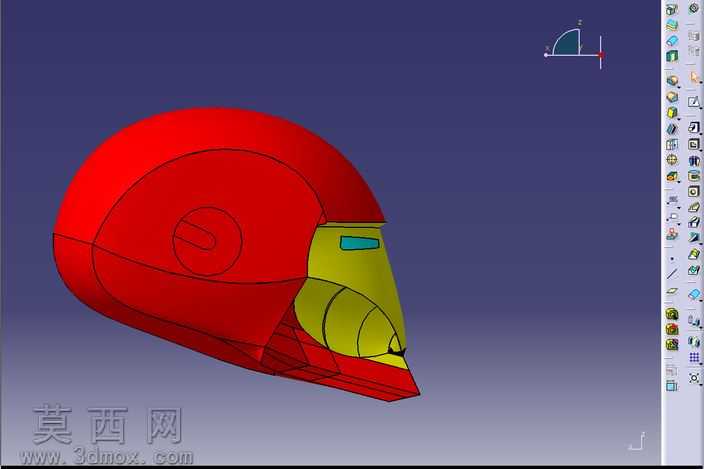Select the Translation transform tool
The height and width of the screenshot is (469, 704).
pos(694,320)
